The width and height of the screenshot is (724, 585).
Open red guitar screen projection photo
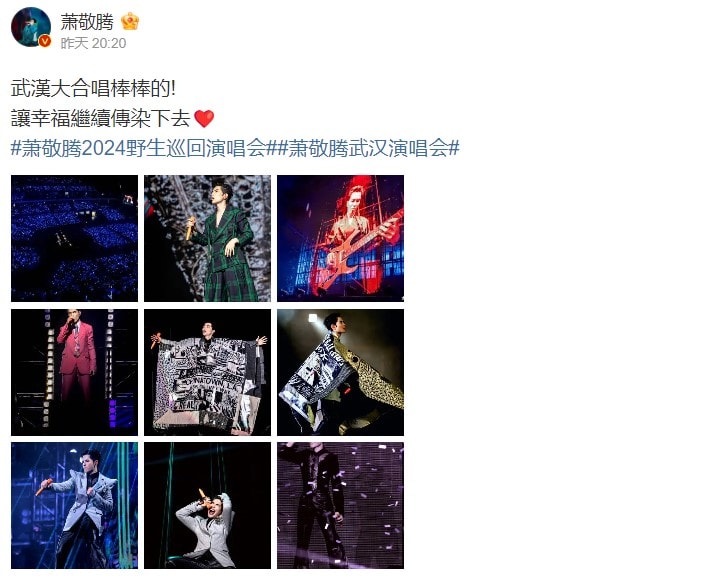(x=340, y=238)
